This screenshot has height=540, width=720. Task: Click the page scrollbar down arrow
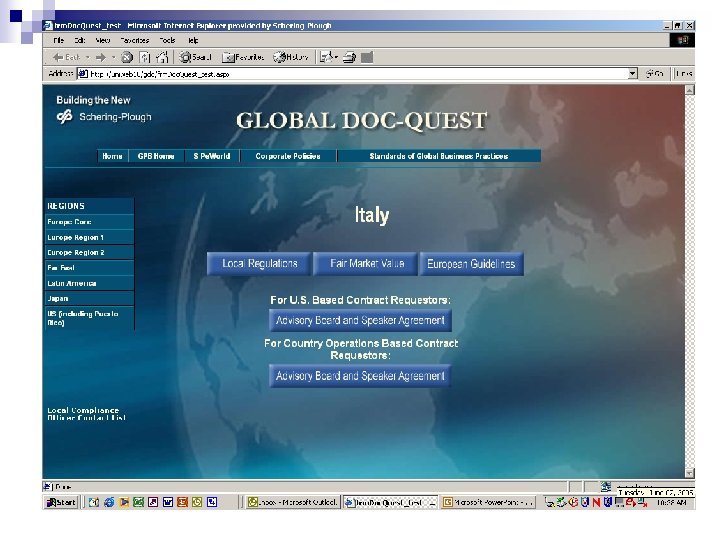coord(690,473)
